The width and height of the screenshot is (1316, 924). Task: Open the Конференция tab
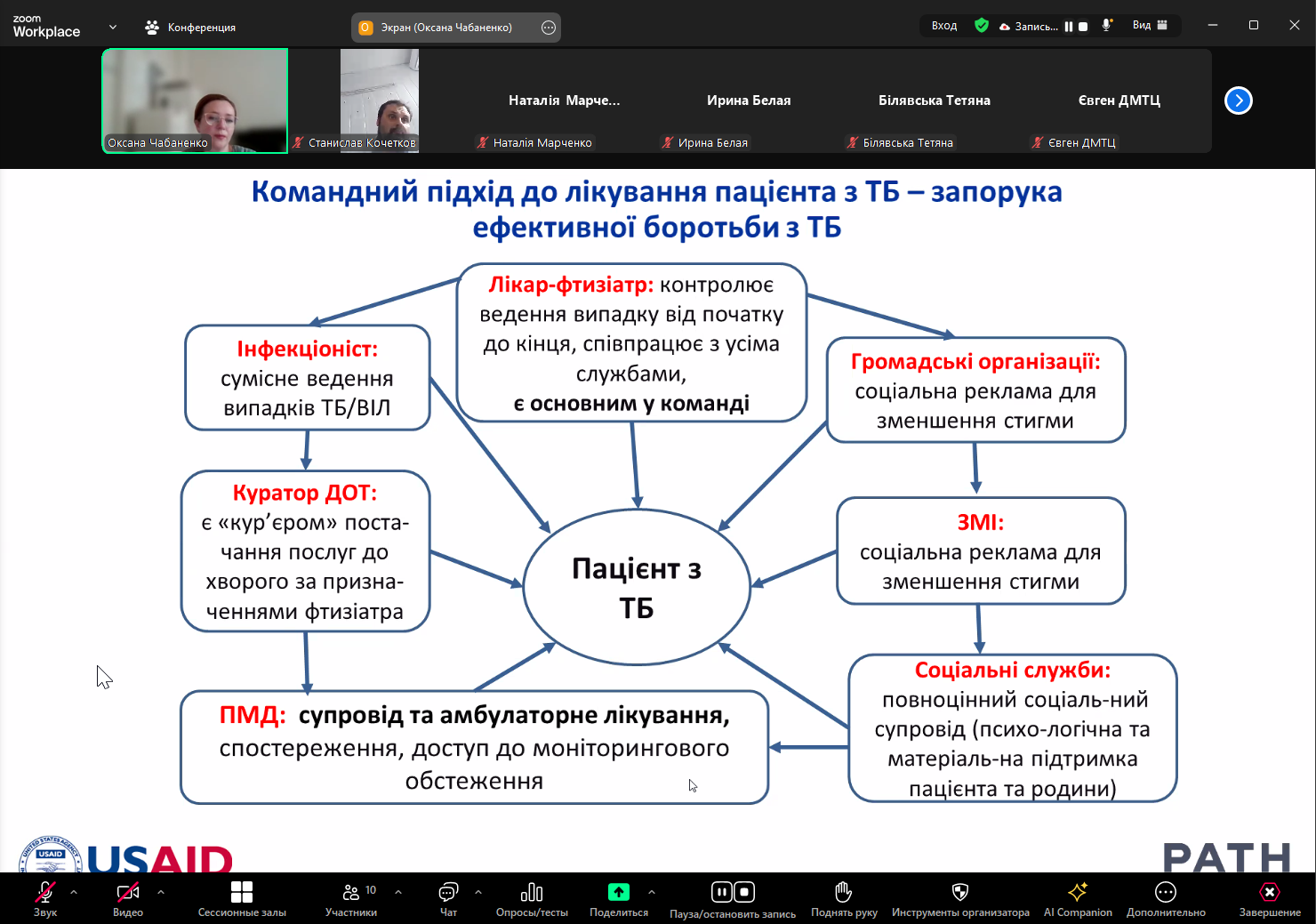click(x=190, y=28)
